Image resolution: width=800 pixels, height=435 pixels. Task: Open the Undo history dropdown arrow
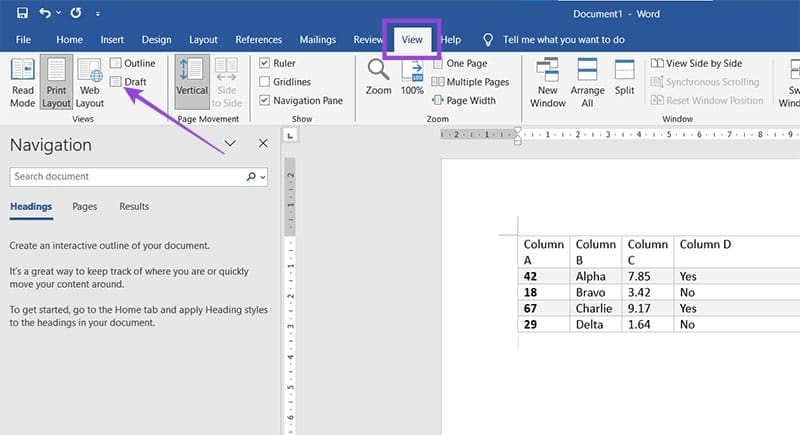pyautogui.click(x=59, y=13)
